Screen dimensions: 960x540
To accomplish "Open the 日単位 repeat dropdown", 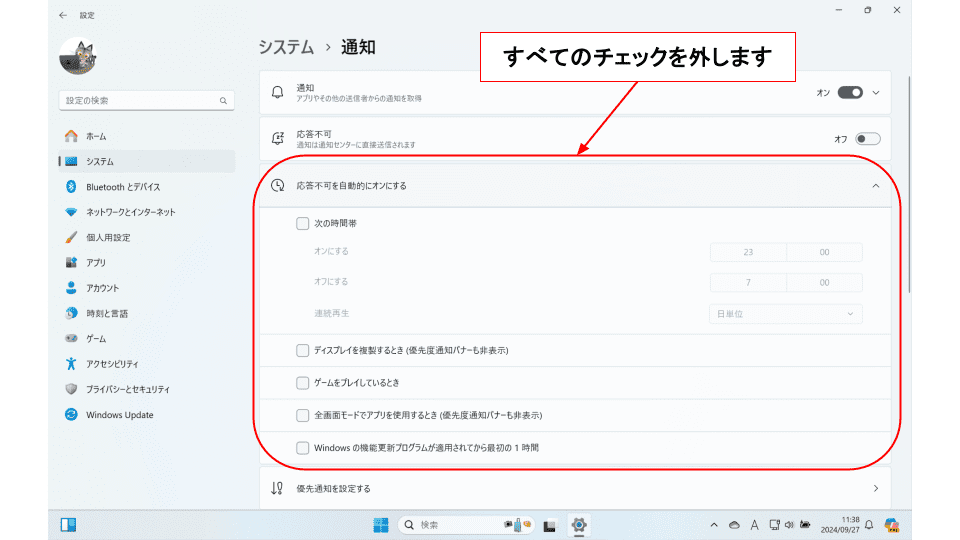I will pyautogui.click(x=786, y=314).
